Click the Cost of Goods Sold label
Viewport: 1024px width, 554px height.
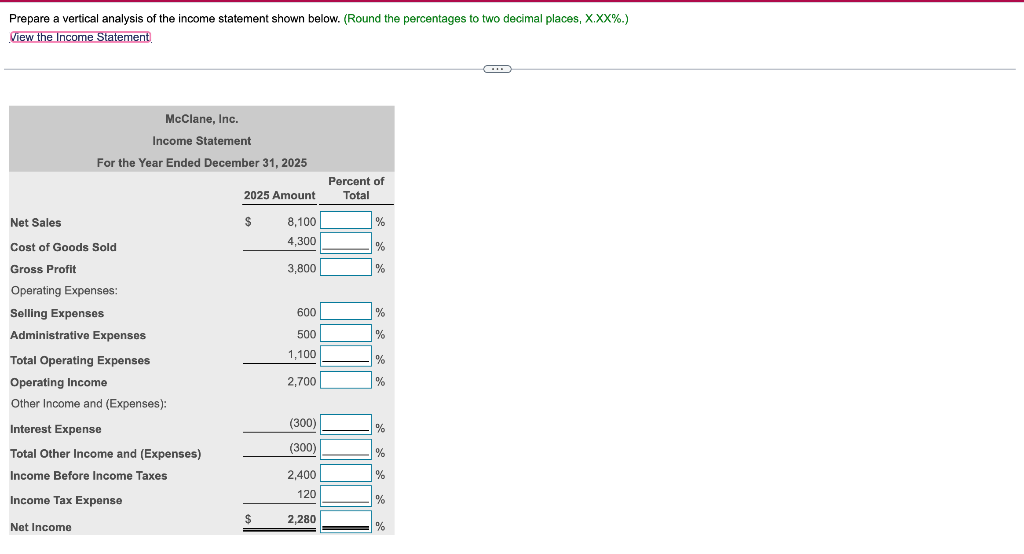tap(63, 248)
